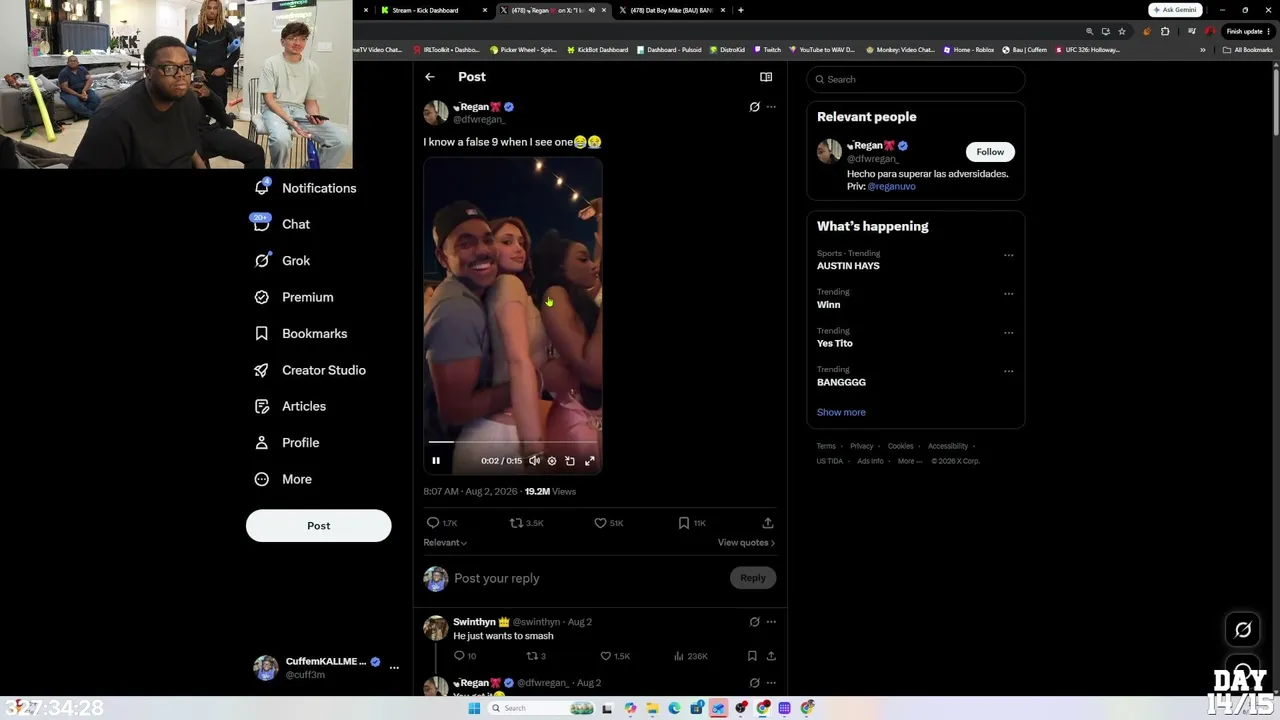Mute the playing X browser tab
Viewport: 1280px width, 720px height.
(x=591, y=10)
